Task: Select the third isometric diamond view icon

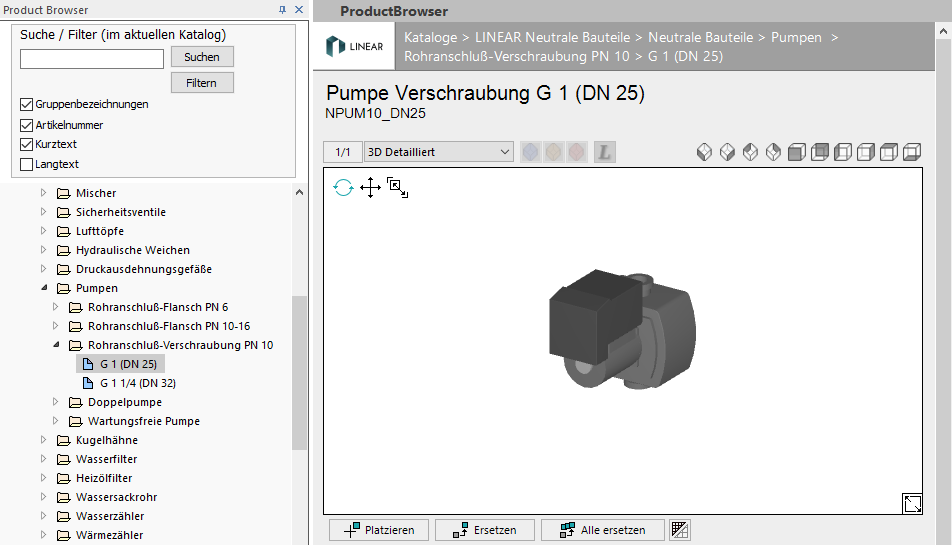Action: click(x=750, y=152)
